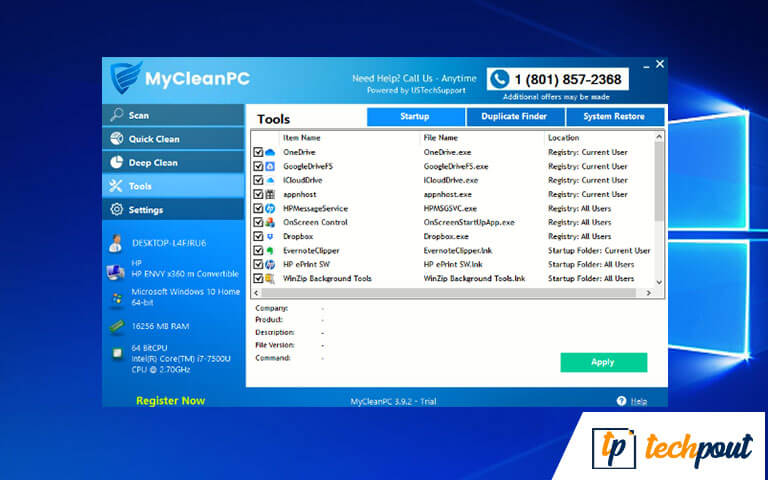The width and height of the screenshot is (768, 480).
Task: Uncheck WinZip Background Tools entry
Action: coord(258,278)
